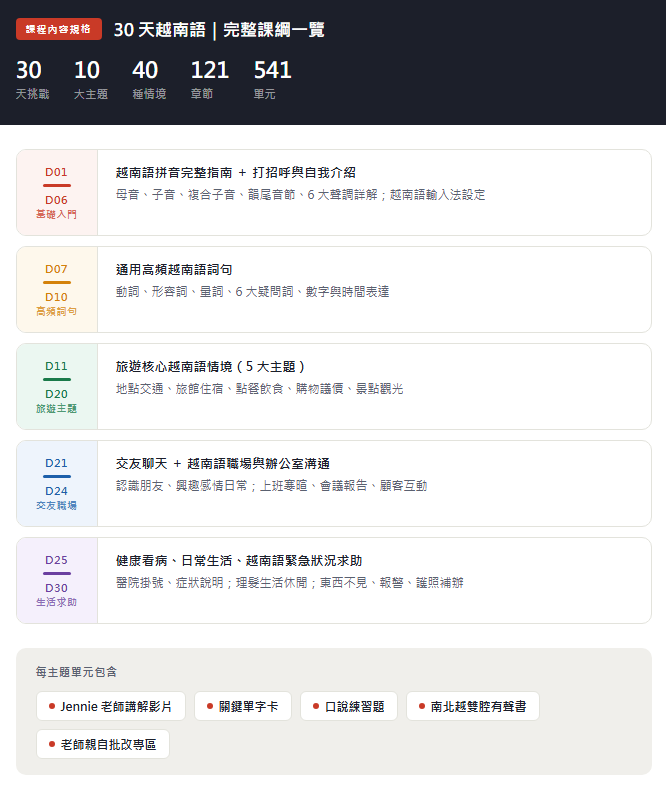The width and height of the screenshot is (666, 790).
Task: Click the 541 單元 statistic
Action: click(273, 80)
